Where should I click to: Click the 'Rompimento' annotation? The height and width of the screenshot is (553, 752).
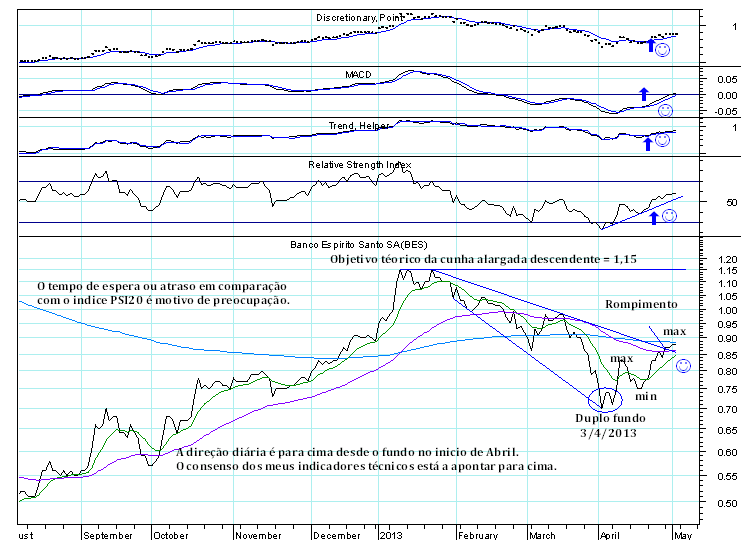pyautogui.click(x=641, y=304)
